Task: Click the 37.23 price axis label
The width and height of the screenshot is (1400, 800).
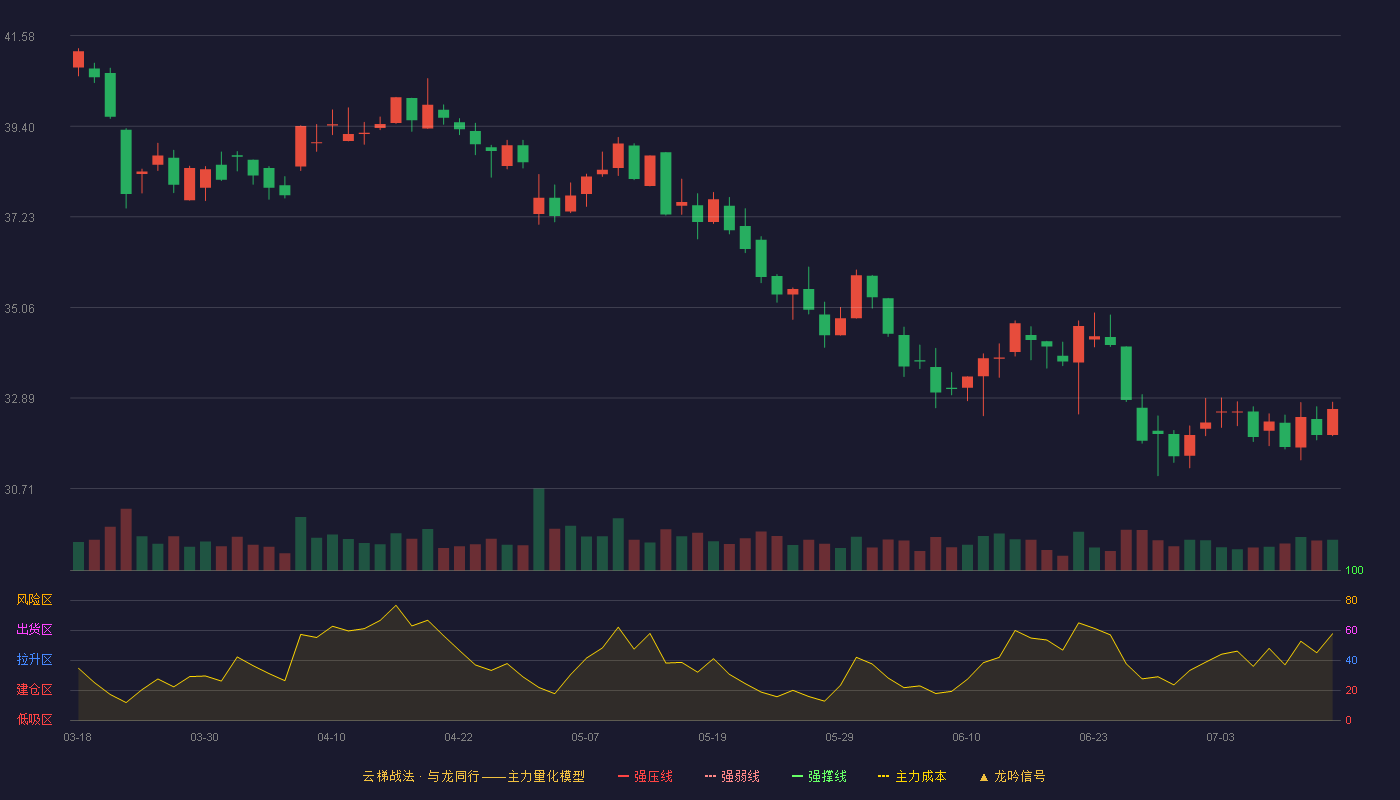Action: (x=19, y=218)
